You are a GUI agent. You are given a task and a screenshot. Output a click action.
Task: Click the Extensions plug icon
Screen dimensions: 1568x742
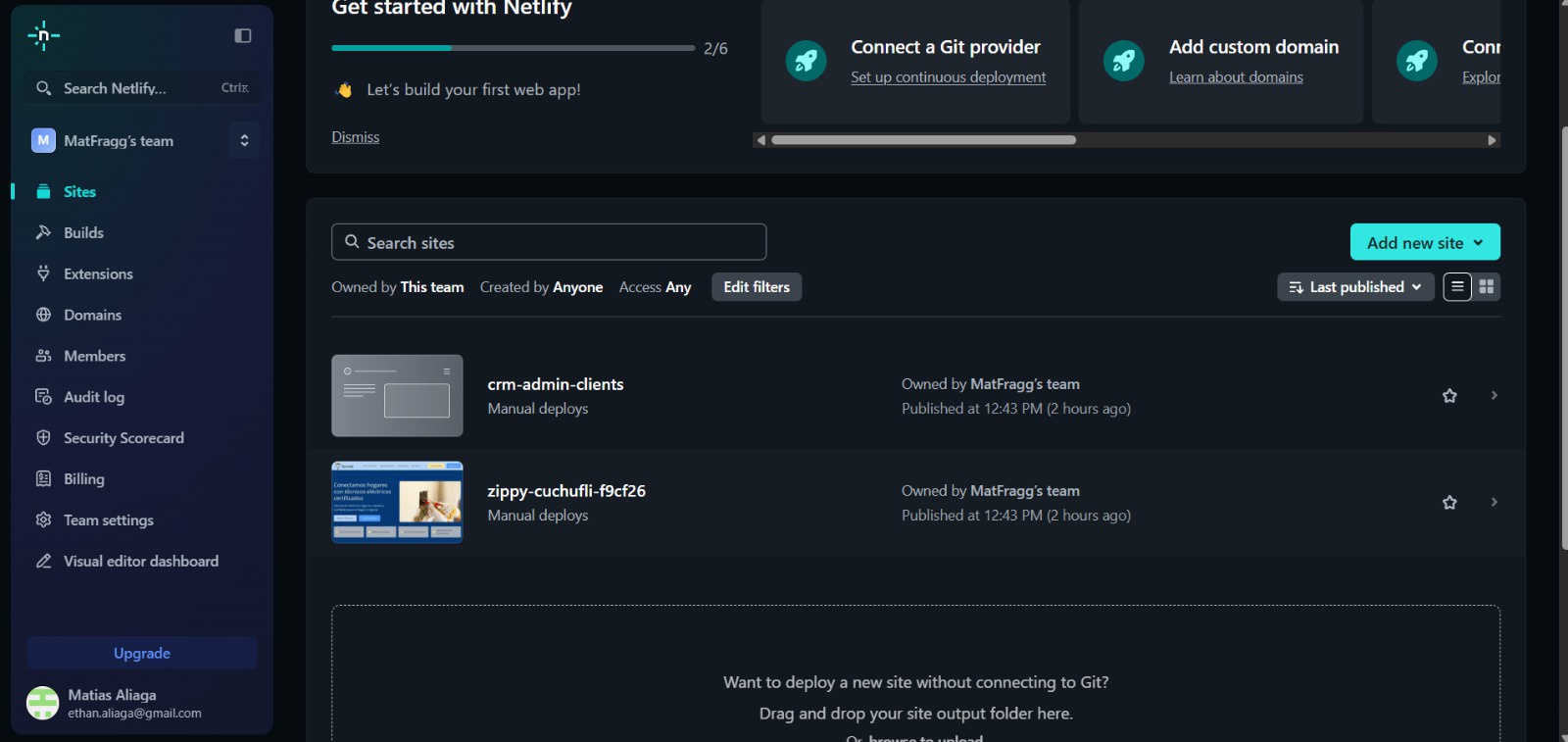tap(43, 273)
